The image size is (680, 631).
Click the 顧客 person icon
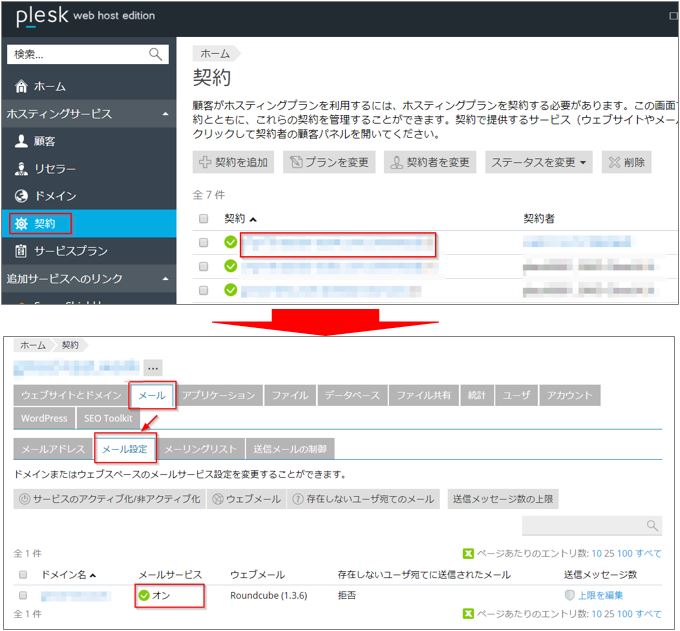21,141
